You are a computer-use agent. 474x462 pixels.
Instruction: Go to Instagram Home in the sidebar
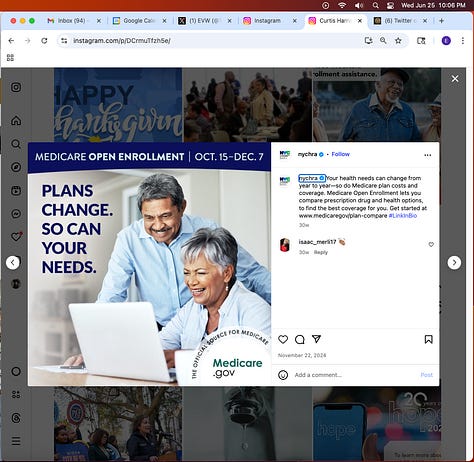pos(16,120)
